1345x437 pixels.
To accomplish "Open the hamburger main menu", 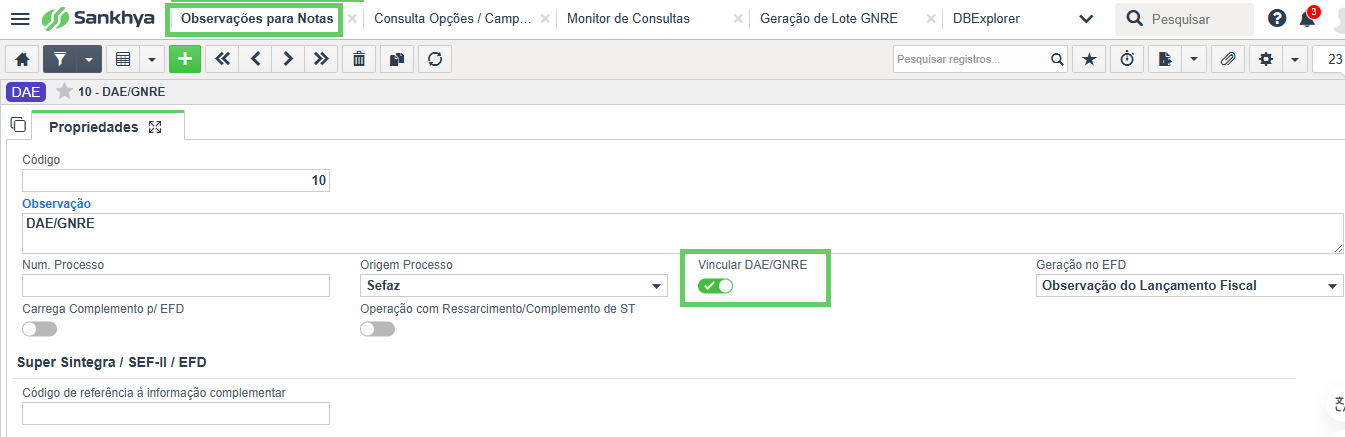I will pyautogui.click(x=19, y=18).
